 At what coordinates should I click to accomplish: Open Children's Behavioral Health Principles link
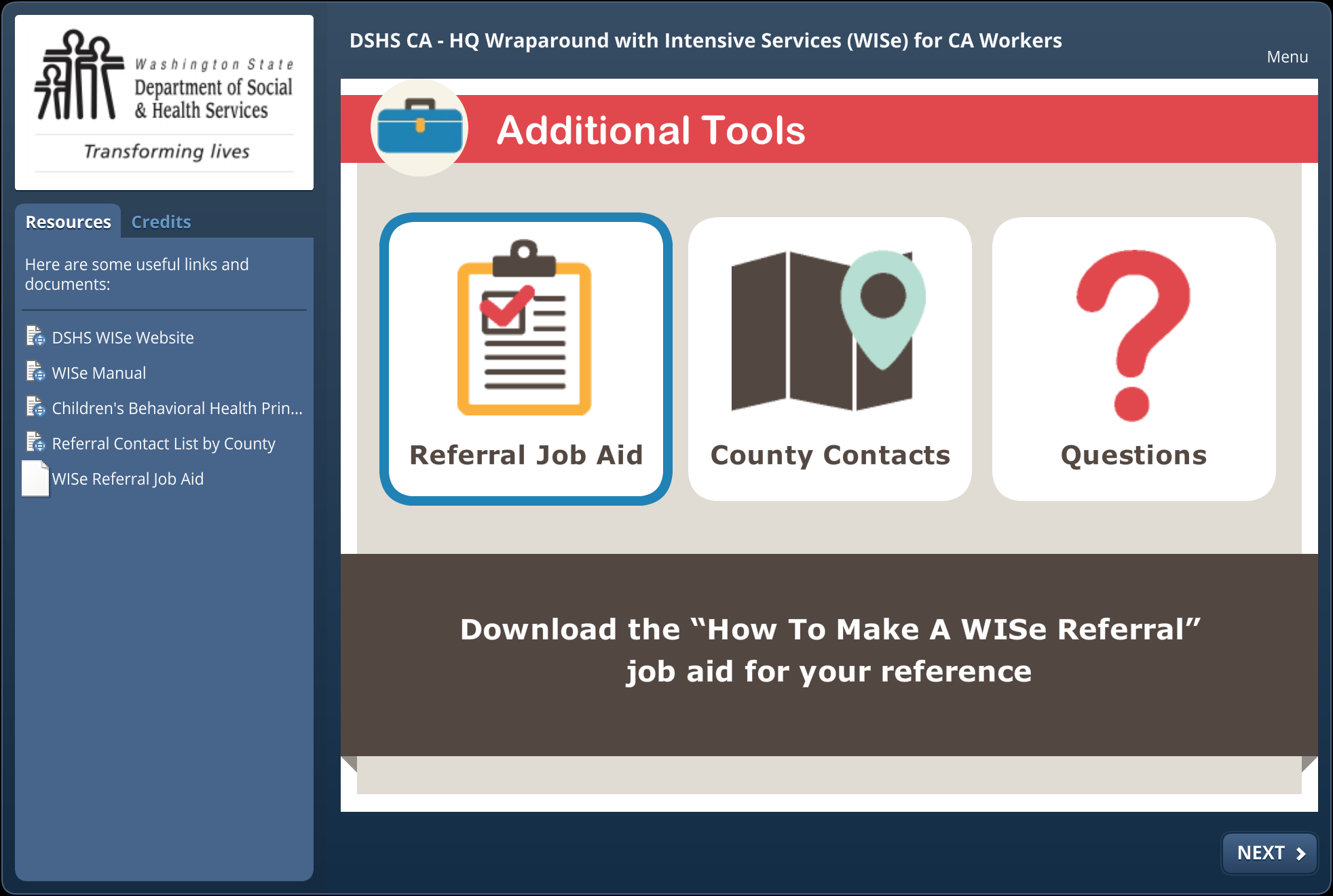[x=177, y=408]
